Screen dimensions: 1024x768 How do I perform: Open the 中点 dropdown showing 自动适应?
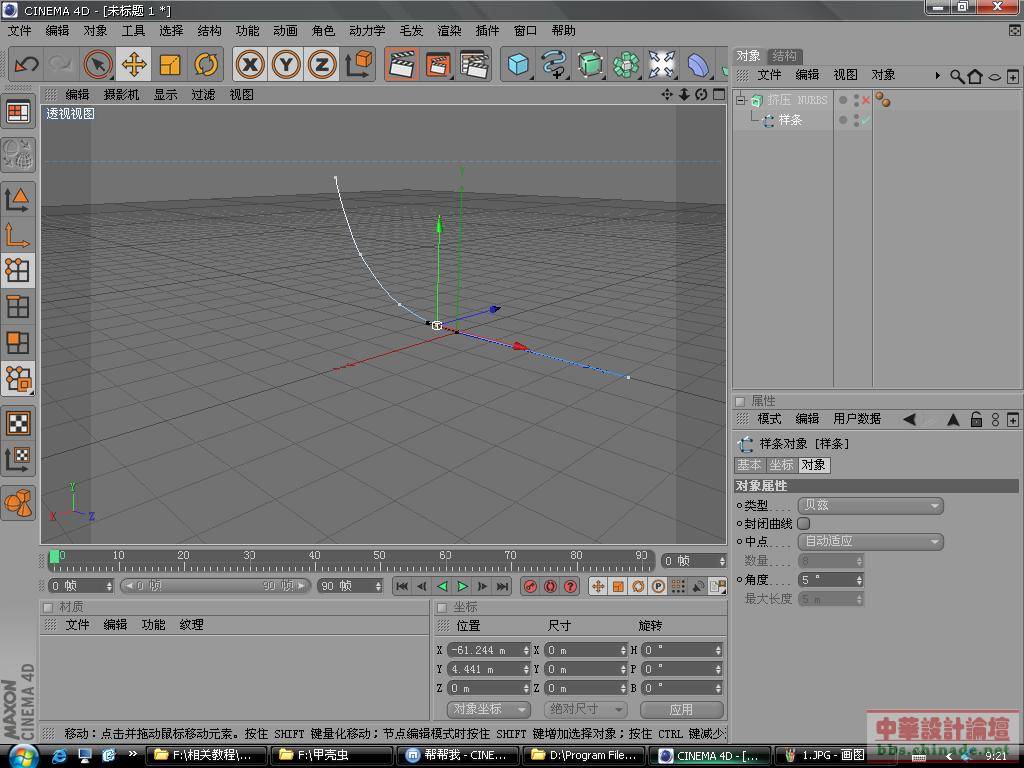pyautogui.click(x=870, y=542)
